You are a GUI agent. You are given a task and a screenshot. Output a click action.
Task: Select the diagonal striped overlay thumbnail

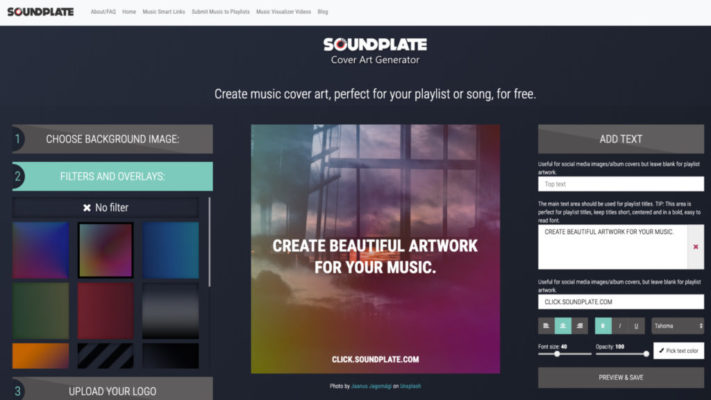tap(105, 356)
